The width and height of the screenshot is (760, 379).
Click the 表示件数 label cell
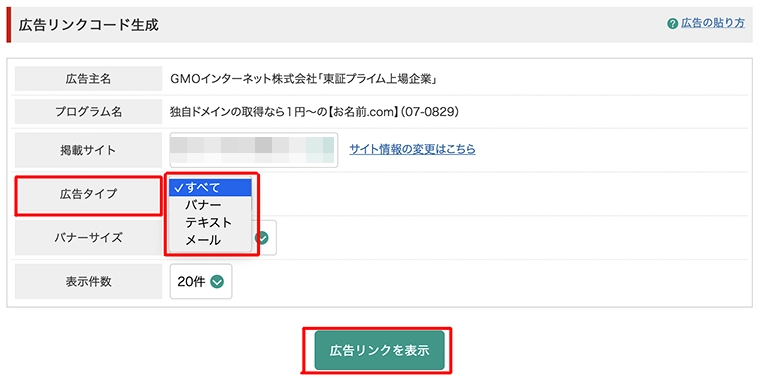point(88,282)
